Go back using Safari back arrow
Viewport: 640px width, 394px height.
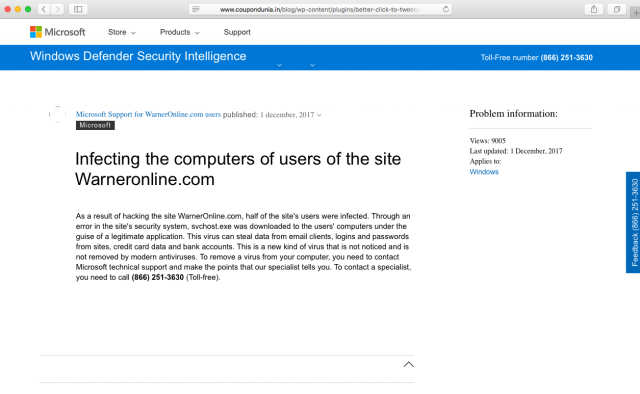(44, 9)
